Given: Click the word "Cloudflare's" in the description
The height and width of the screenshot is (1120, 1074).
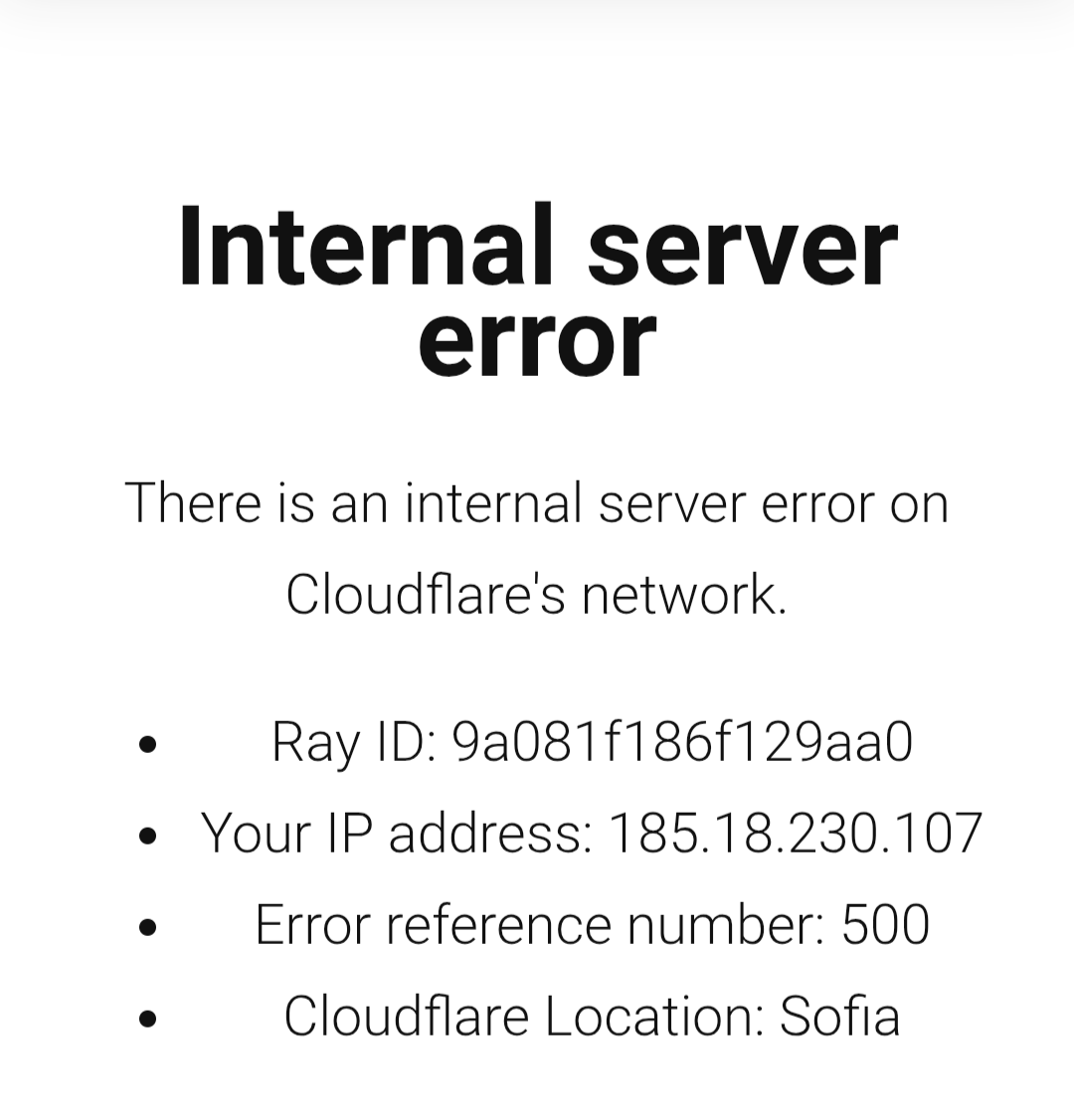Looking at the screenshot, I should (x=425, y=595).
